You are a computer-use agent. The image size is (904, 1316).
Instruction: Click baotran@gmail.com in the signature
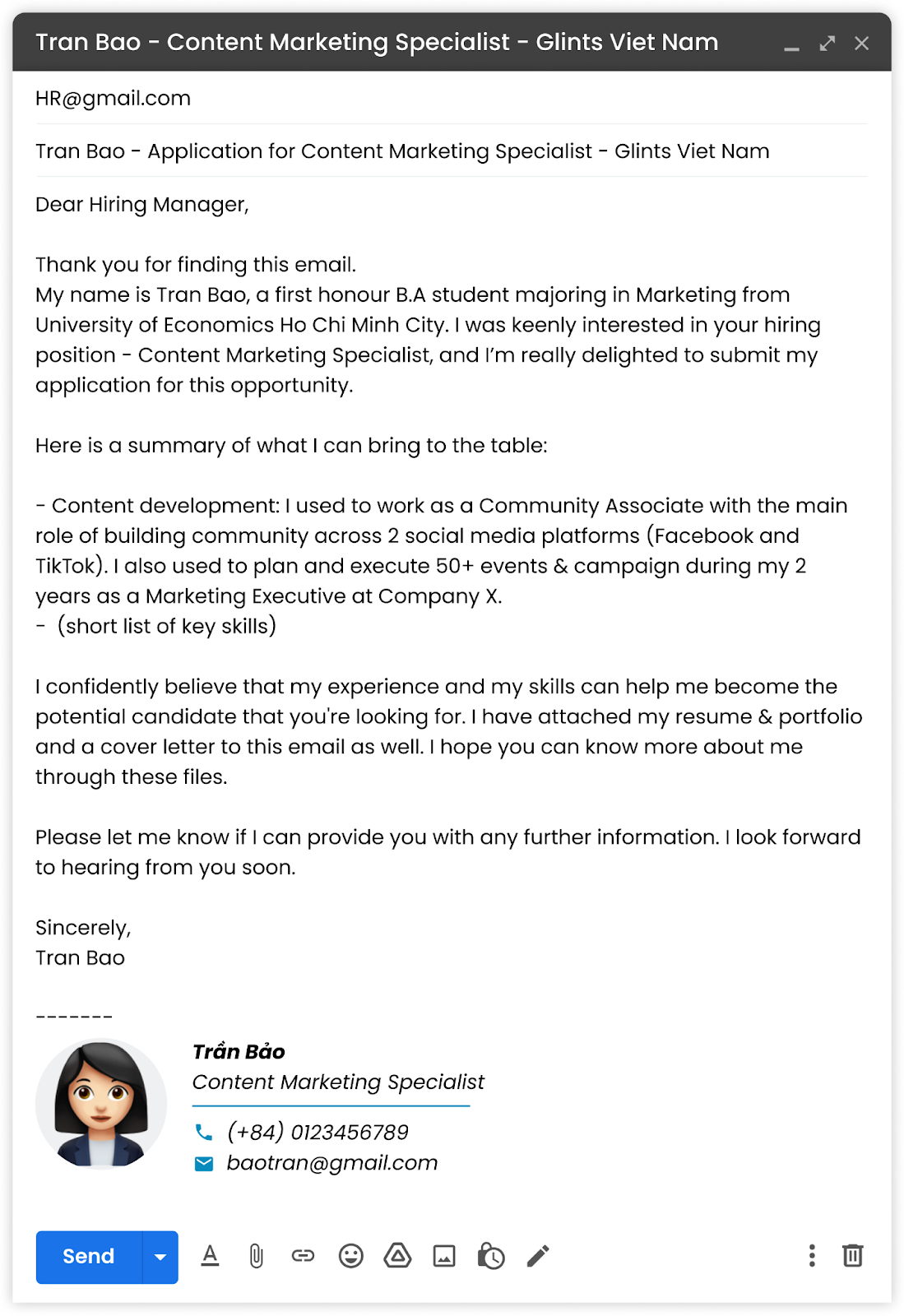331,1163
